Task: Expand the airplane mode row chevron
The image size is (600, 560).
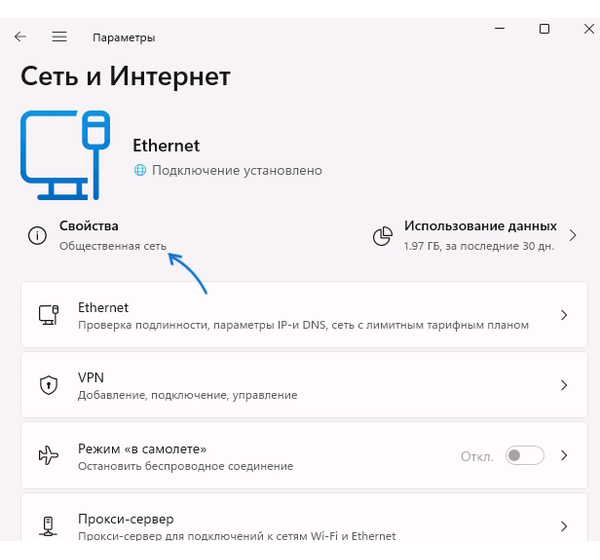Action: pos(564,455)
